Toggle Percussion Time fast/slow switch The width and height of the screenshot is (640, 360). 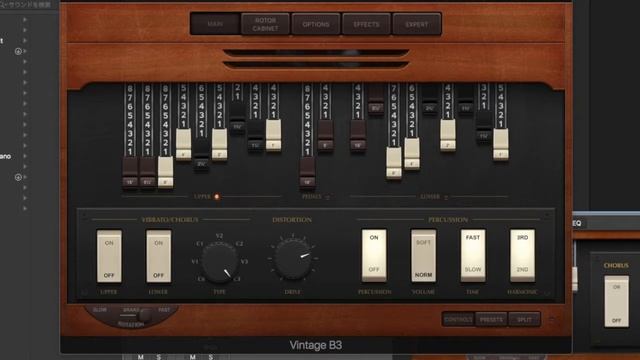pos(473,255)
